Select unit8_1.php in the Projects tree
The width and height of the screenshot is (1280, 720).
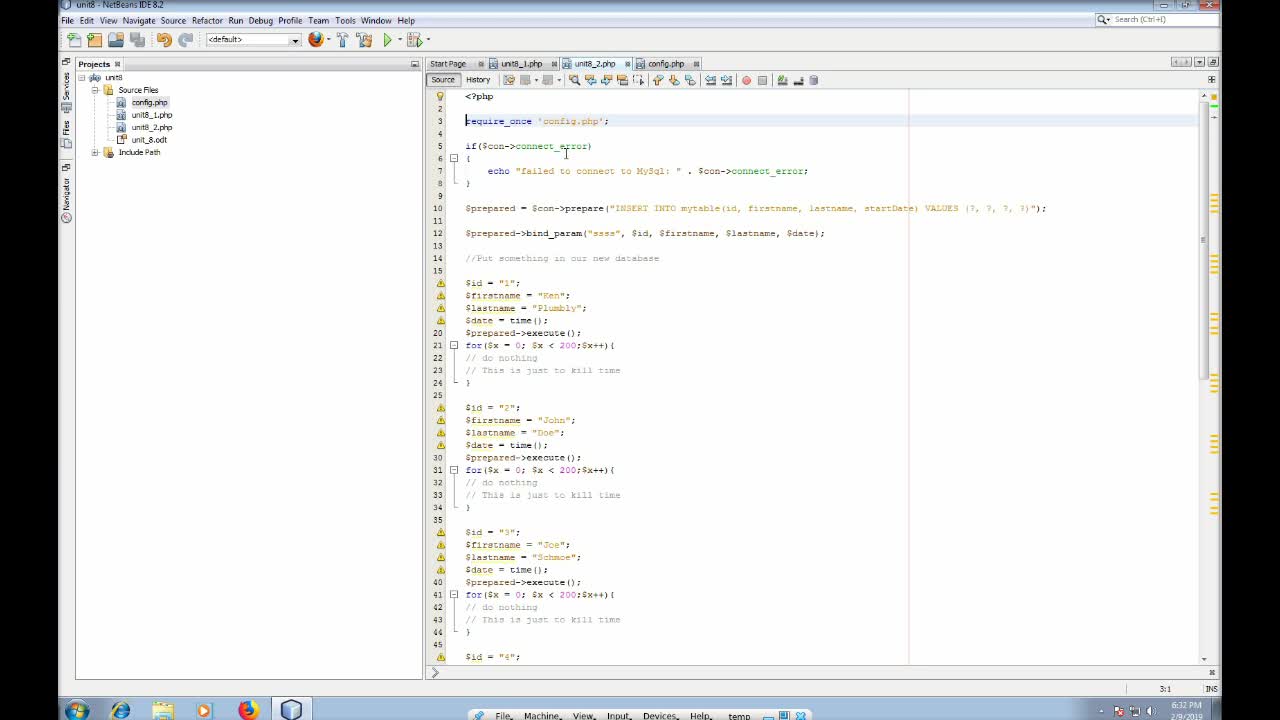tap(151, 114)
